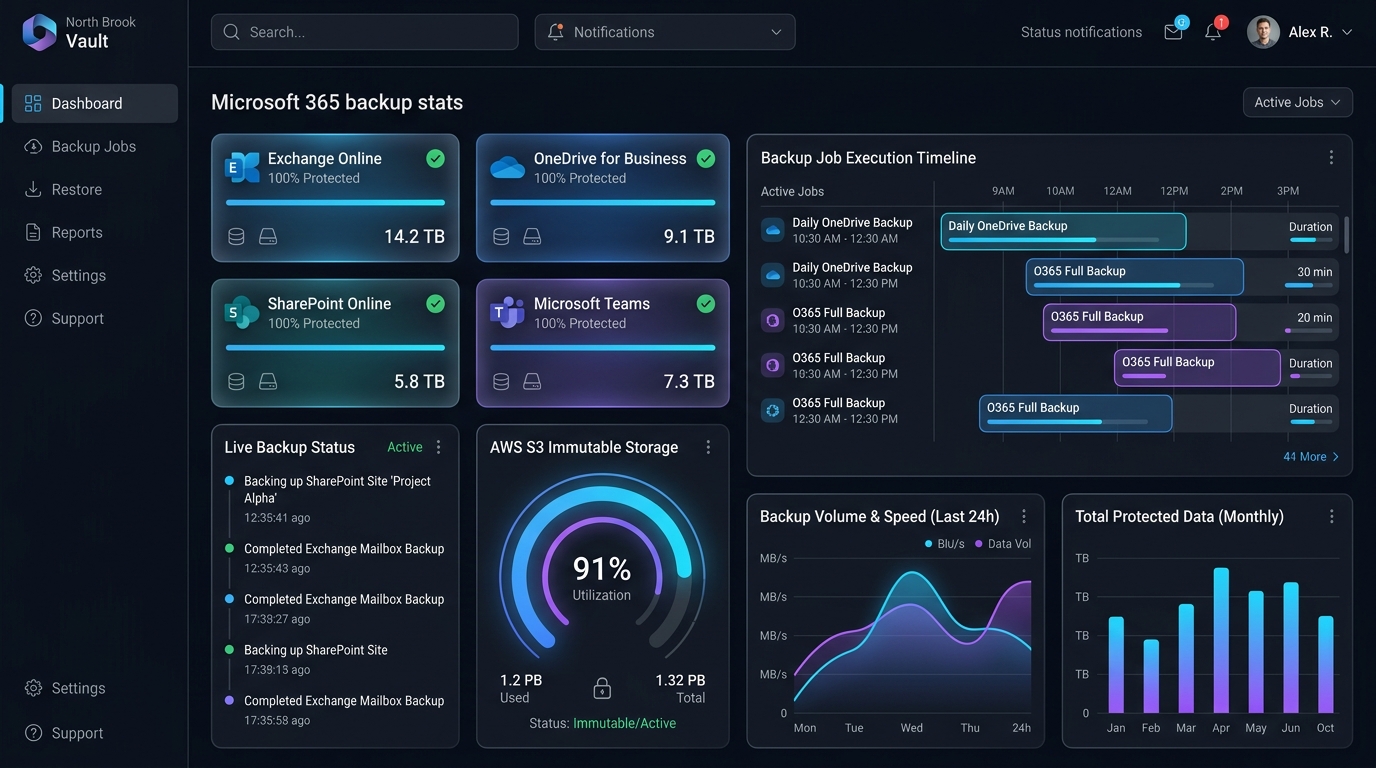Toggle Exchange Online protected checkmark
The height and width of the screenshot is (768, 1376).
(435, 158)
